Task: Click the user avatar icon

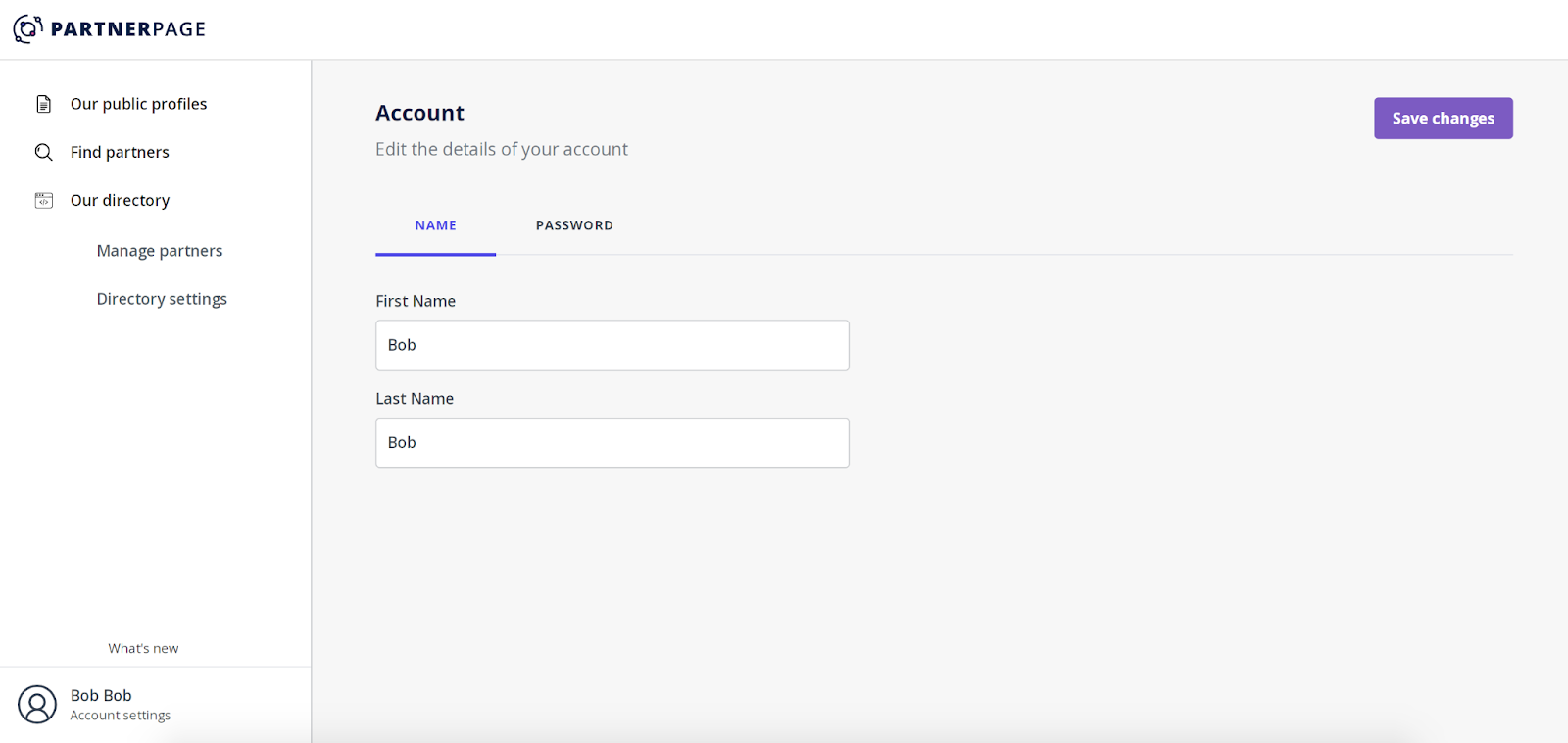Action: (x=37, y=705)
